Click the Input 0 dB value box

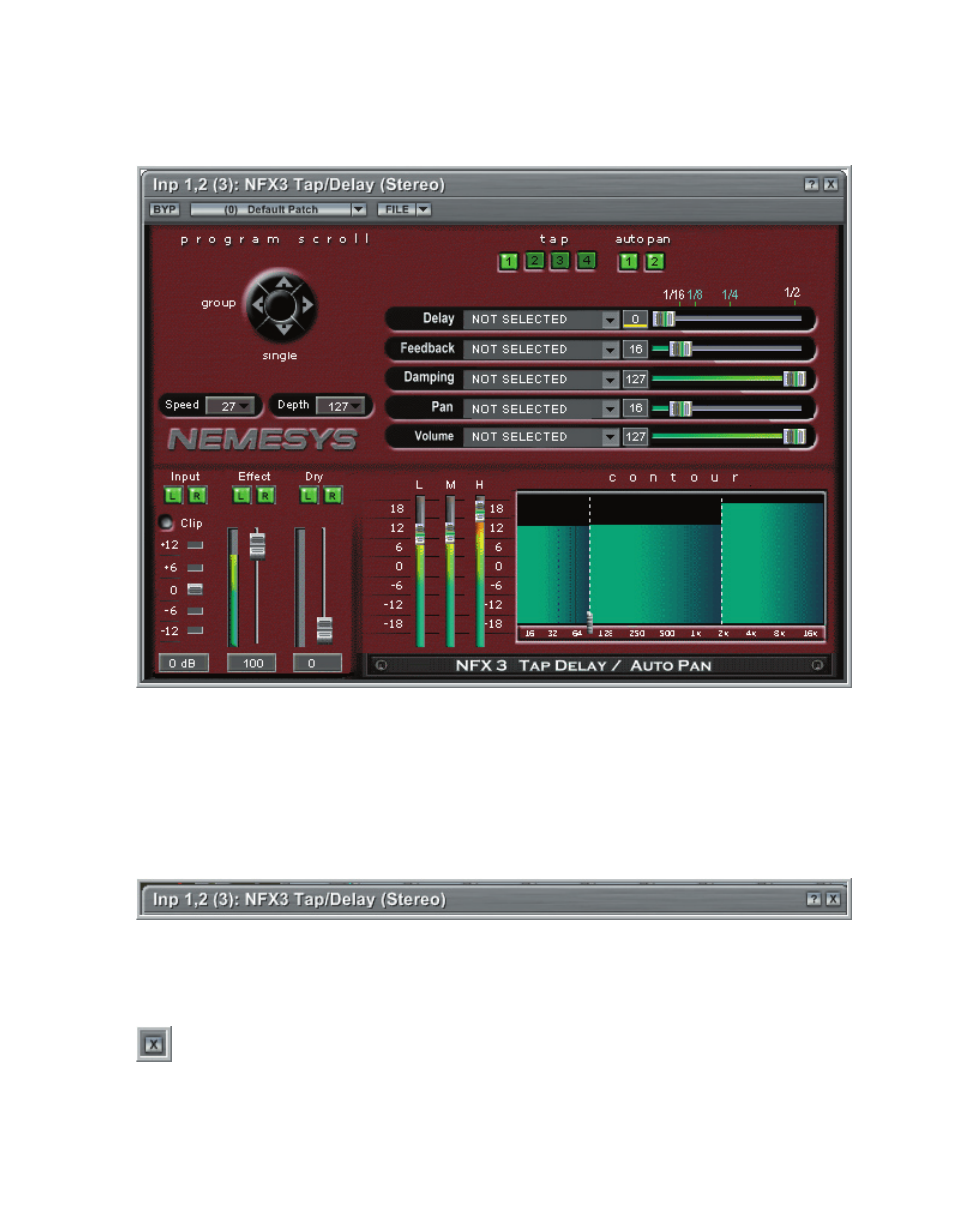tap(184, 663)
